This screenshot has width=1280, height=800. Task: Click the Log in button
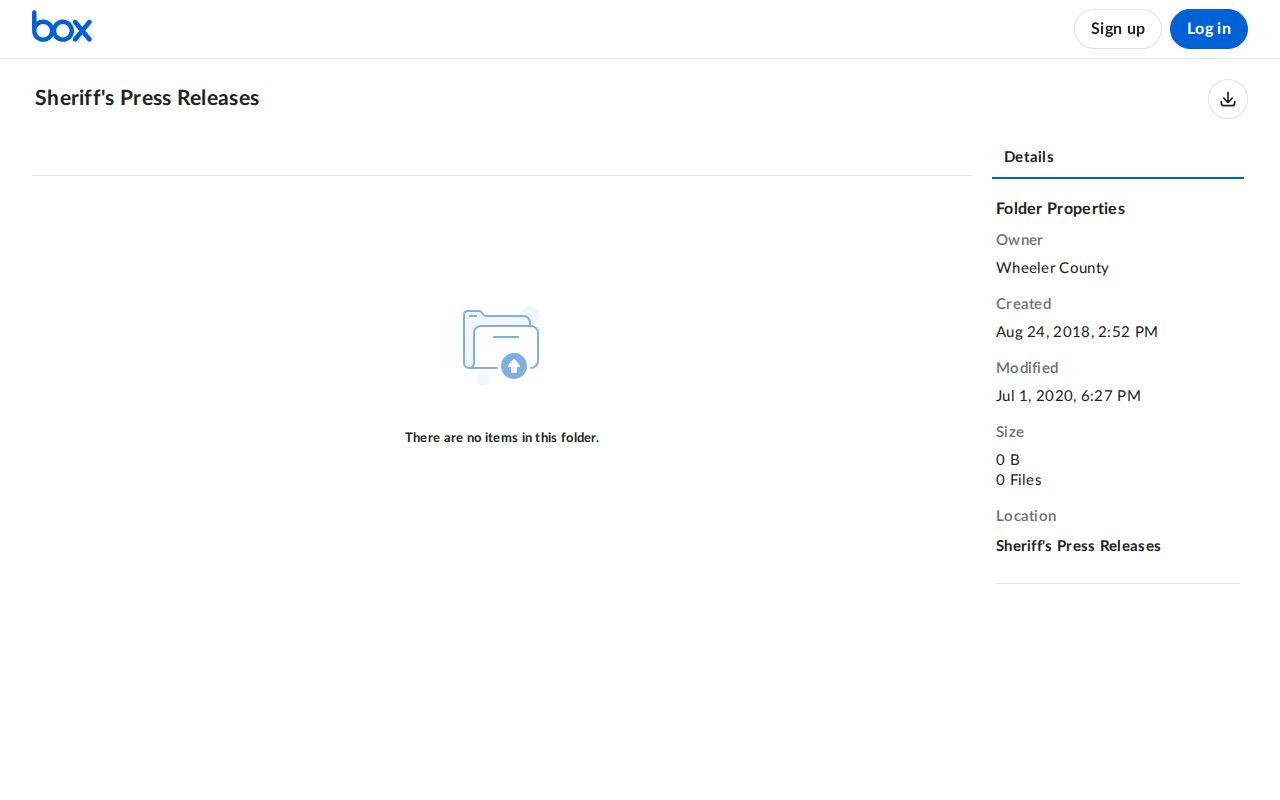pos(1209,29)
